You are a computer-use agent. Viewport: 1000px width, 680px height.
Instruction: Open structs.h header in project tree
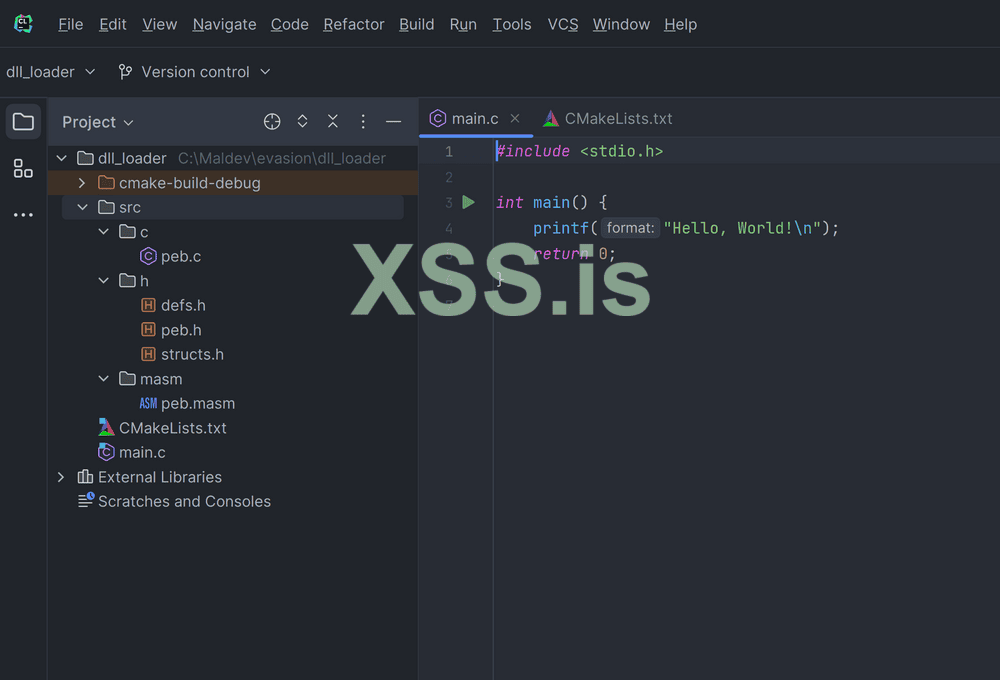pyautogui.click(x=191, y=354)
